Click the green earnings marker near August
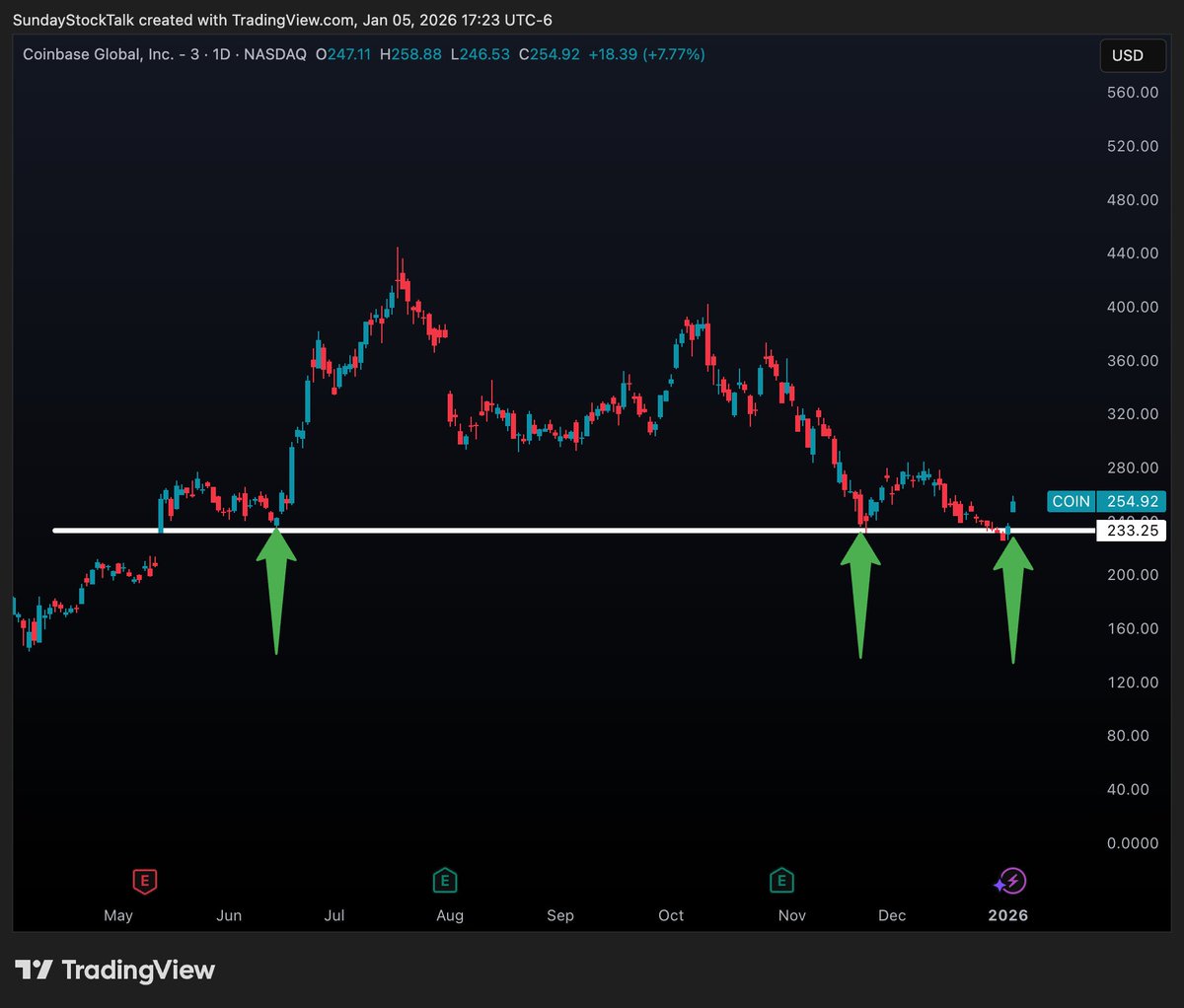 [x=445, y=881]
